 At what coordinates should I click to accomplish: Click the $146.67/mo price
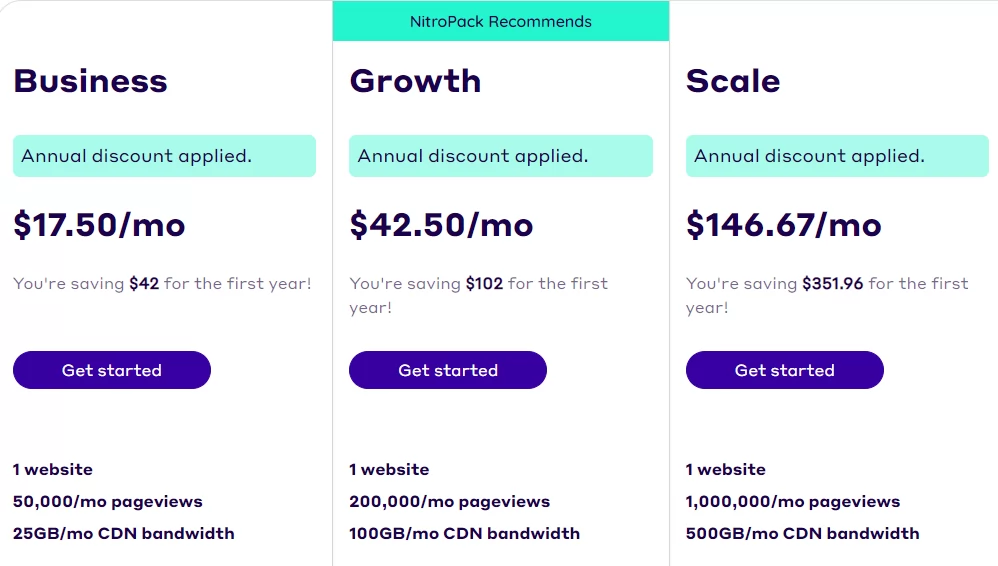[784, 225]
